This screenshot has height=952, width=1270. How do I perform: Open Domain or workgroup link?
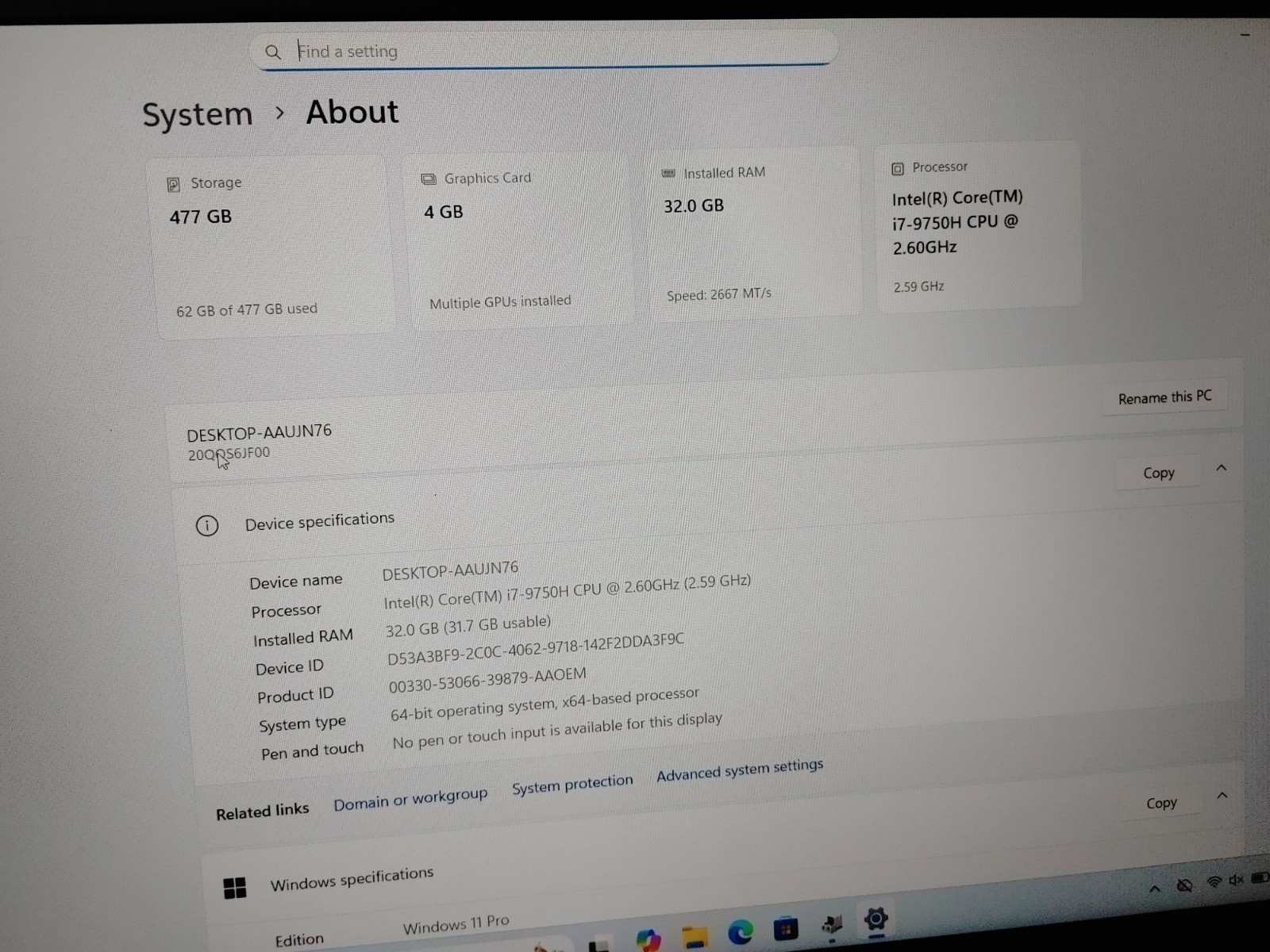410,799
